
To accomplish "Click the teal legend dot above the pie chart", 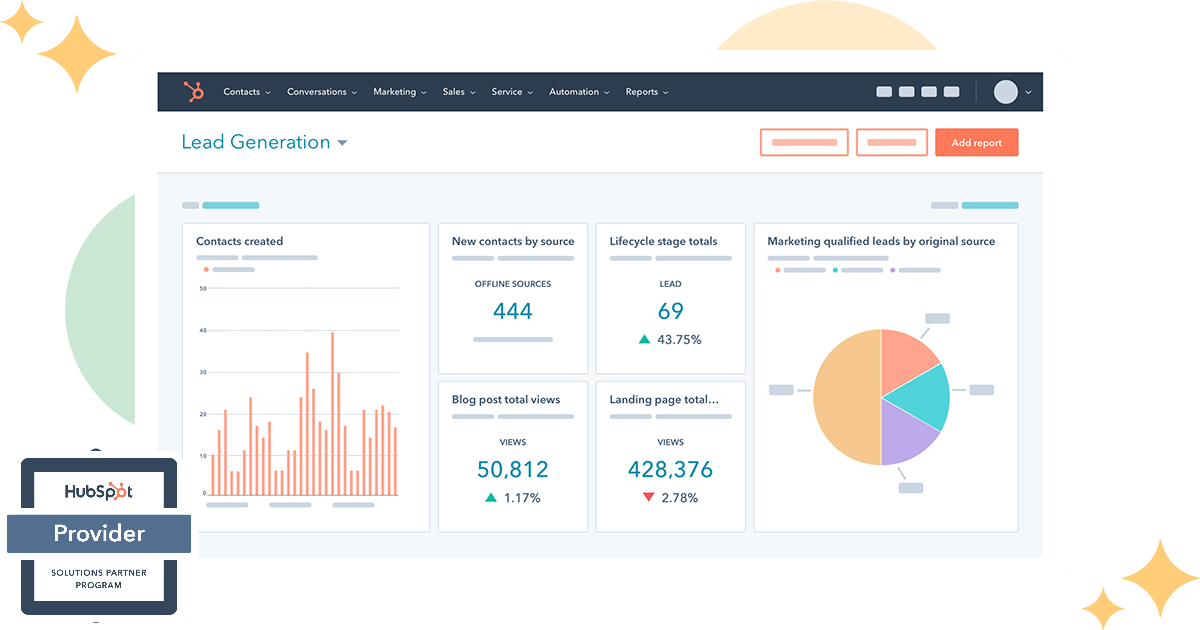I will click(835, 270).
